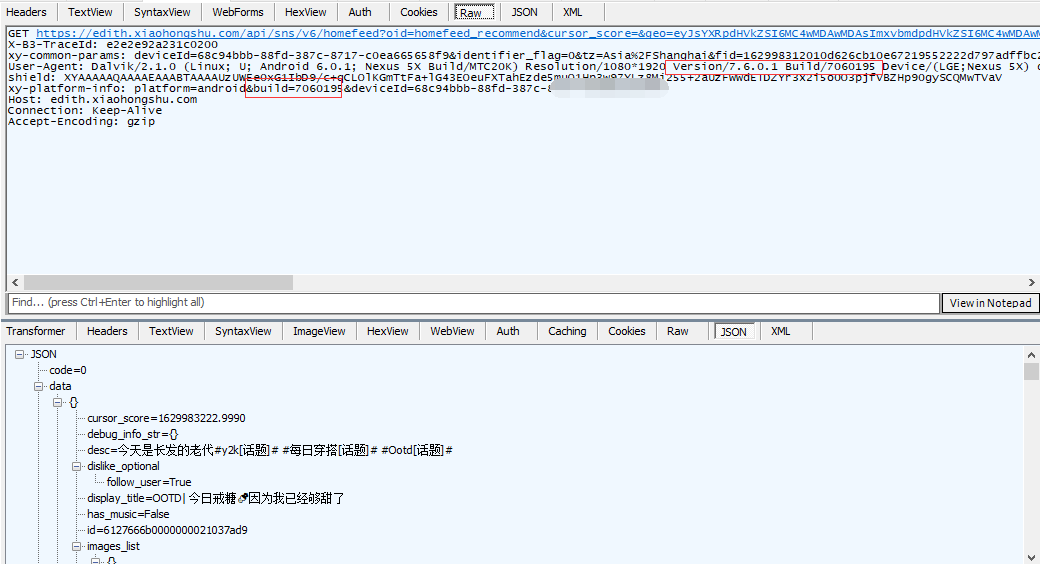Collapse the JSON root node
Image resolution: width=1040 pixels, height=564 pixels.
pos(19,354)
